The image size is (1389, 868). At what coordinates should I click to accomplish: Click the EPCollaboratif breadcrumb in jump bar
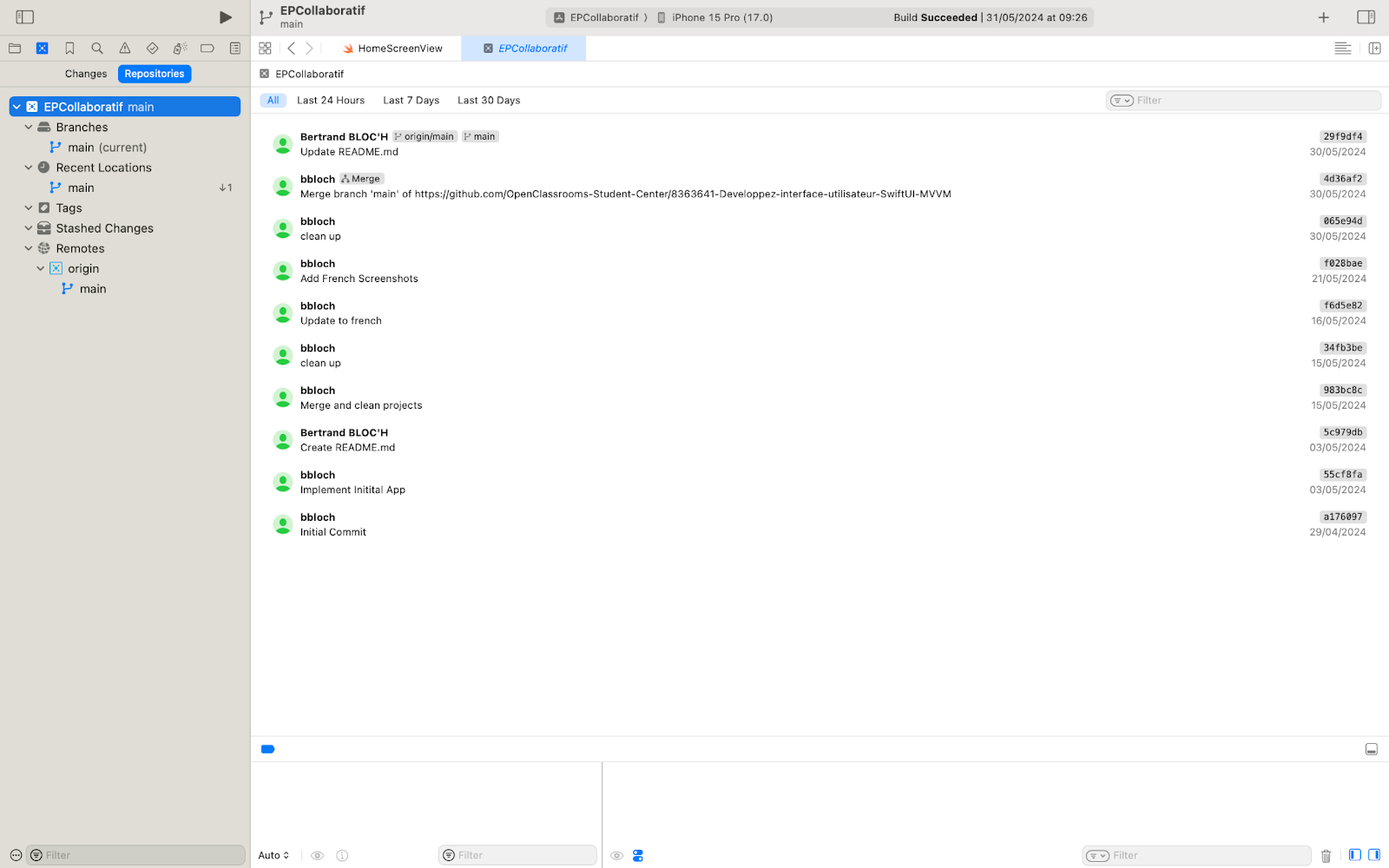tap(301, 74)
